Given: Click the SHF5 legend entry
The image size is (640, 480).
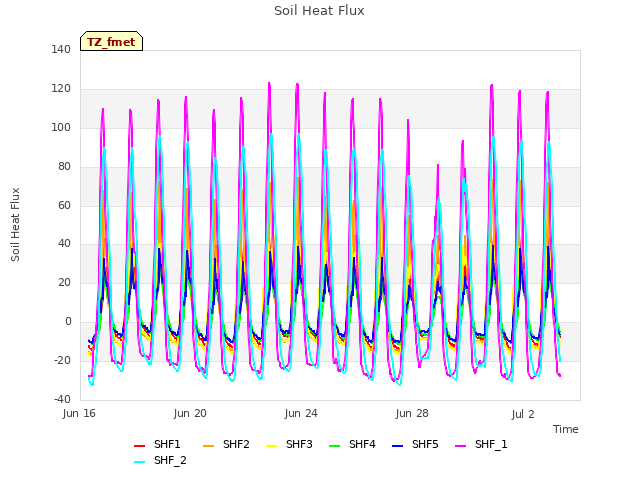Looking at the screenshot, I should [415, 444].
